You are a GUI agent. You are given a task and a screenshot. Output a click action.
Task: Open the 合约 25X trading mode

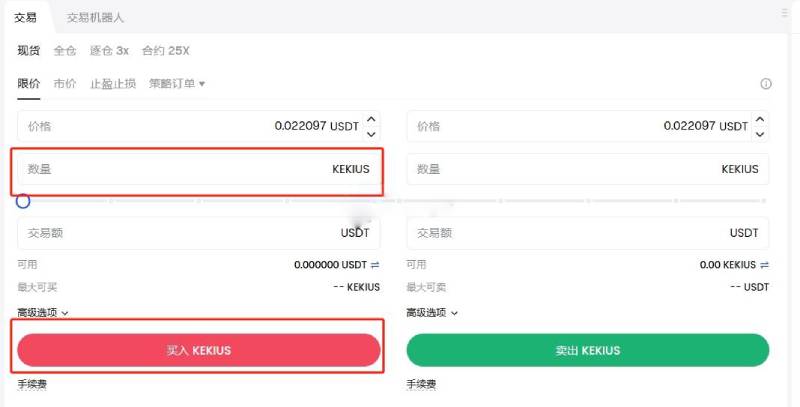(x=165, y=50)
